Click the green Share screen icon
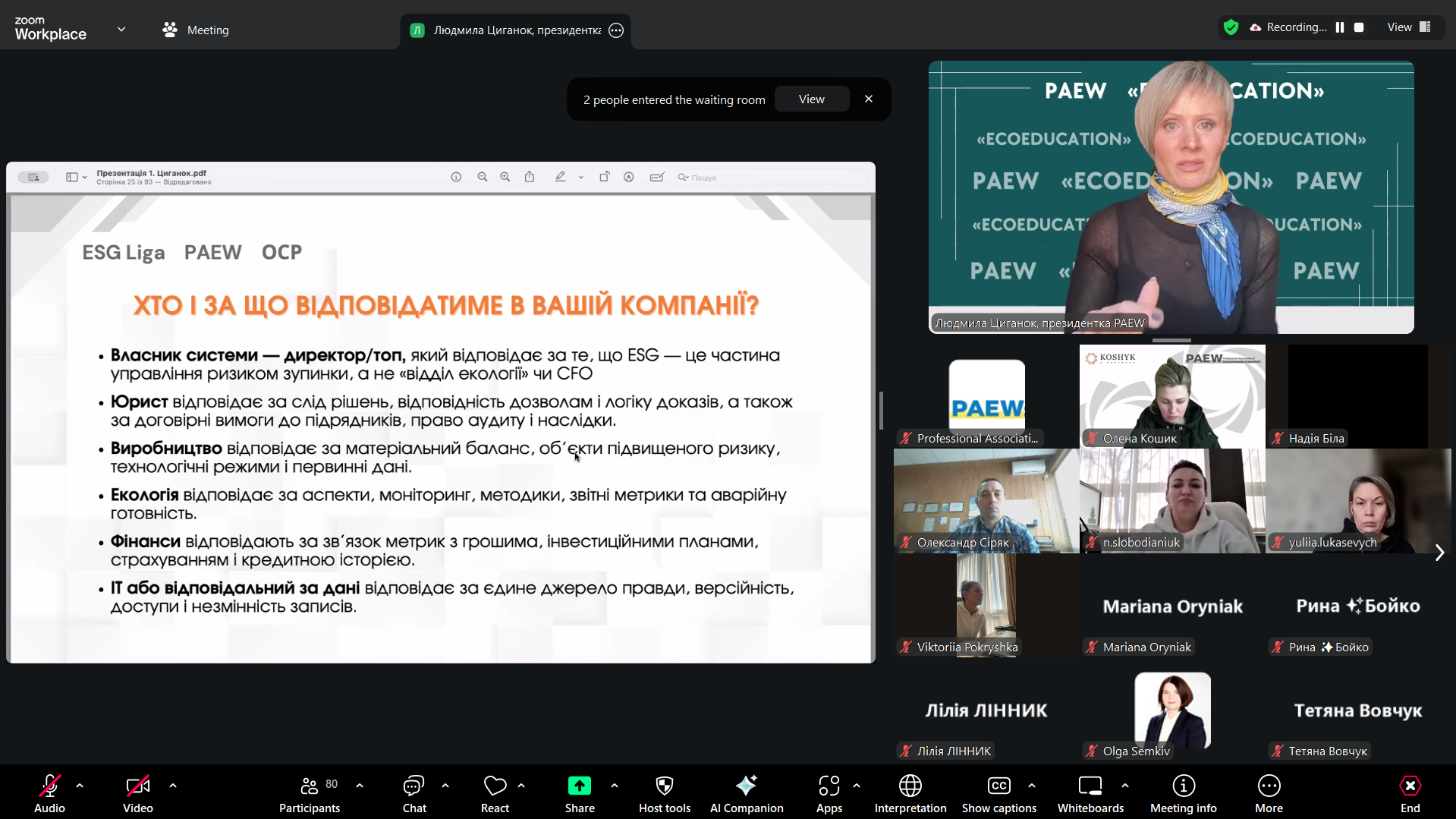The width and height of the screenshot is (1456, 819). (579, 786)
